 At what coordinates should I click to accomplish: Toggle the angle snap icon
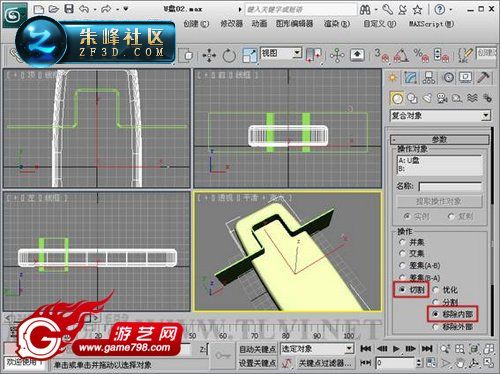pos(401,55)
